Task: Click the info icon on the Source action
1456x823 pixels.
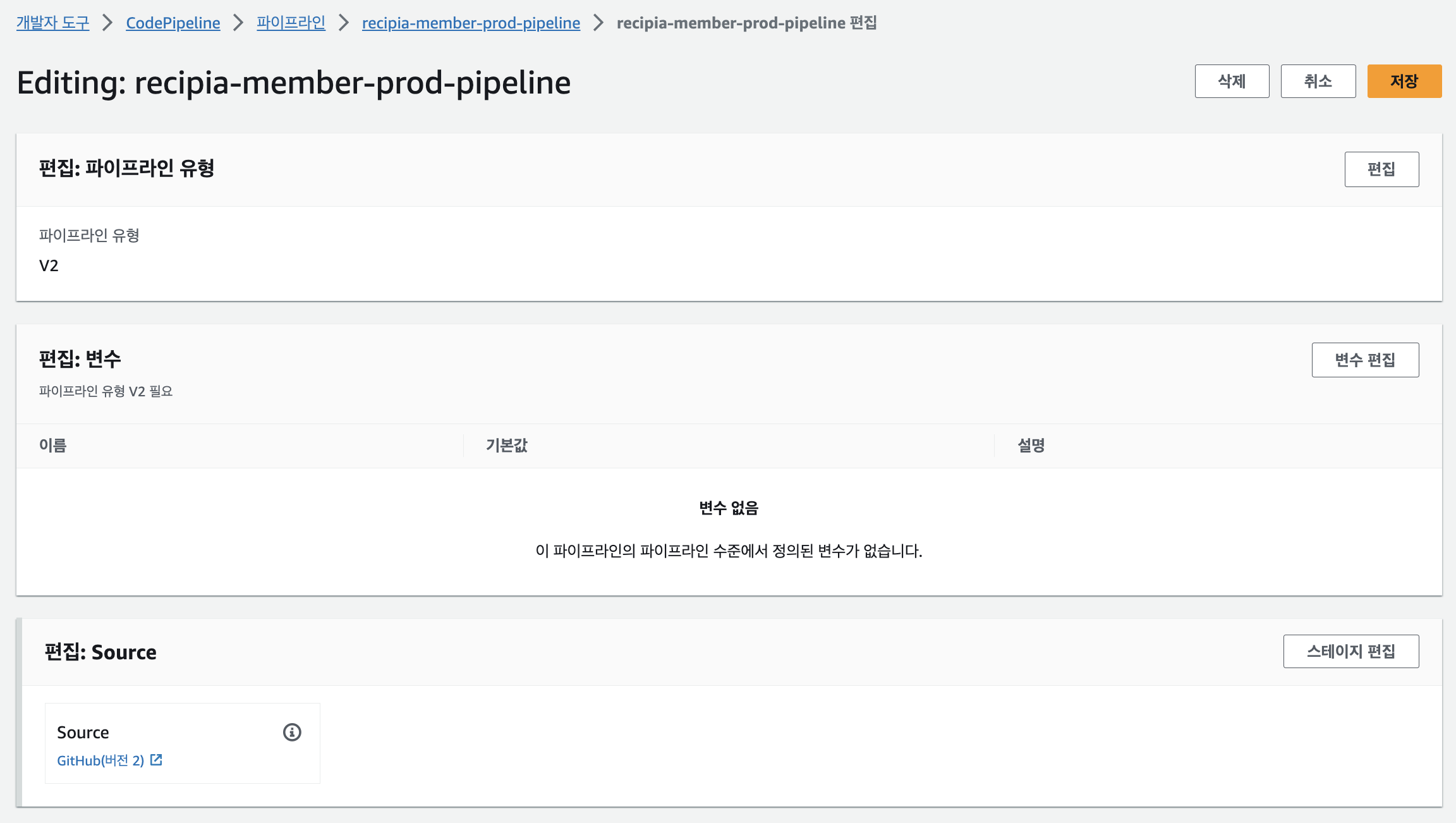Action: pyautogui.click(x=291, y=733)
